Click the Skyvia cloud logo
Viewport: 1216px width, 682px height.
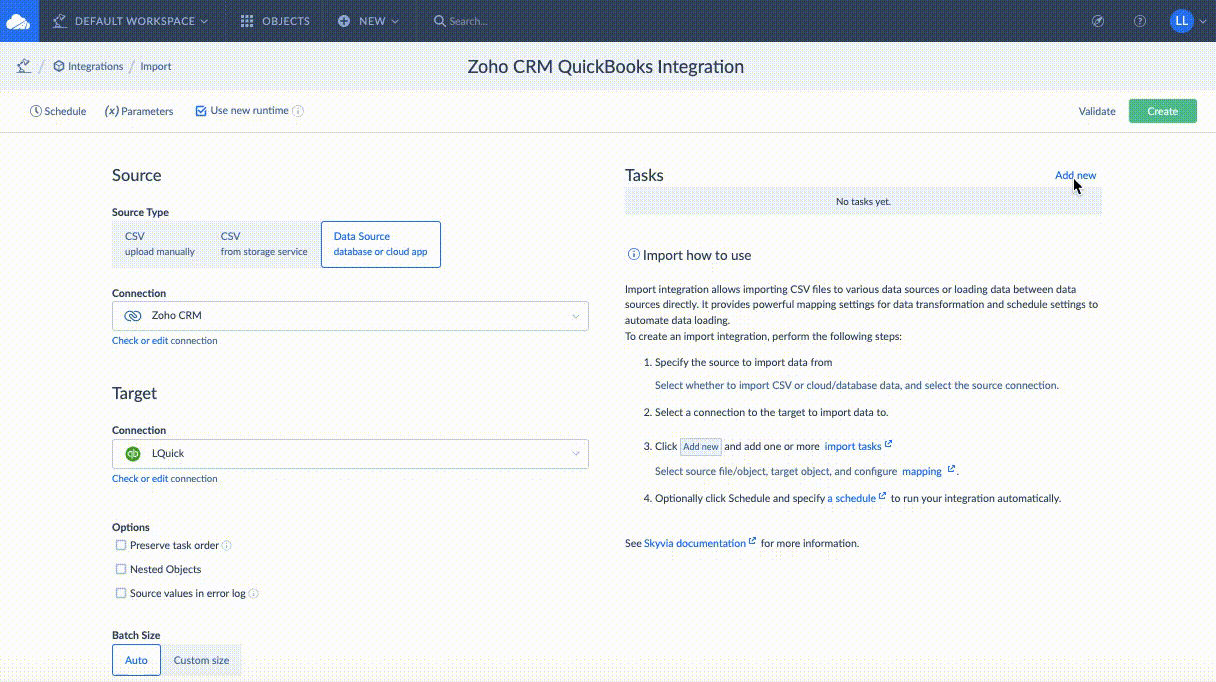pos(19,21)
